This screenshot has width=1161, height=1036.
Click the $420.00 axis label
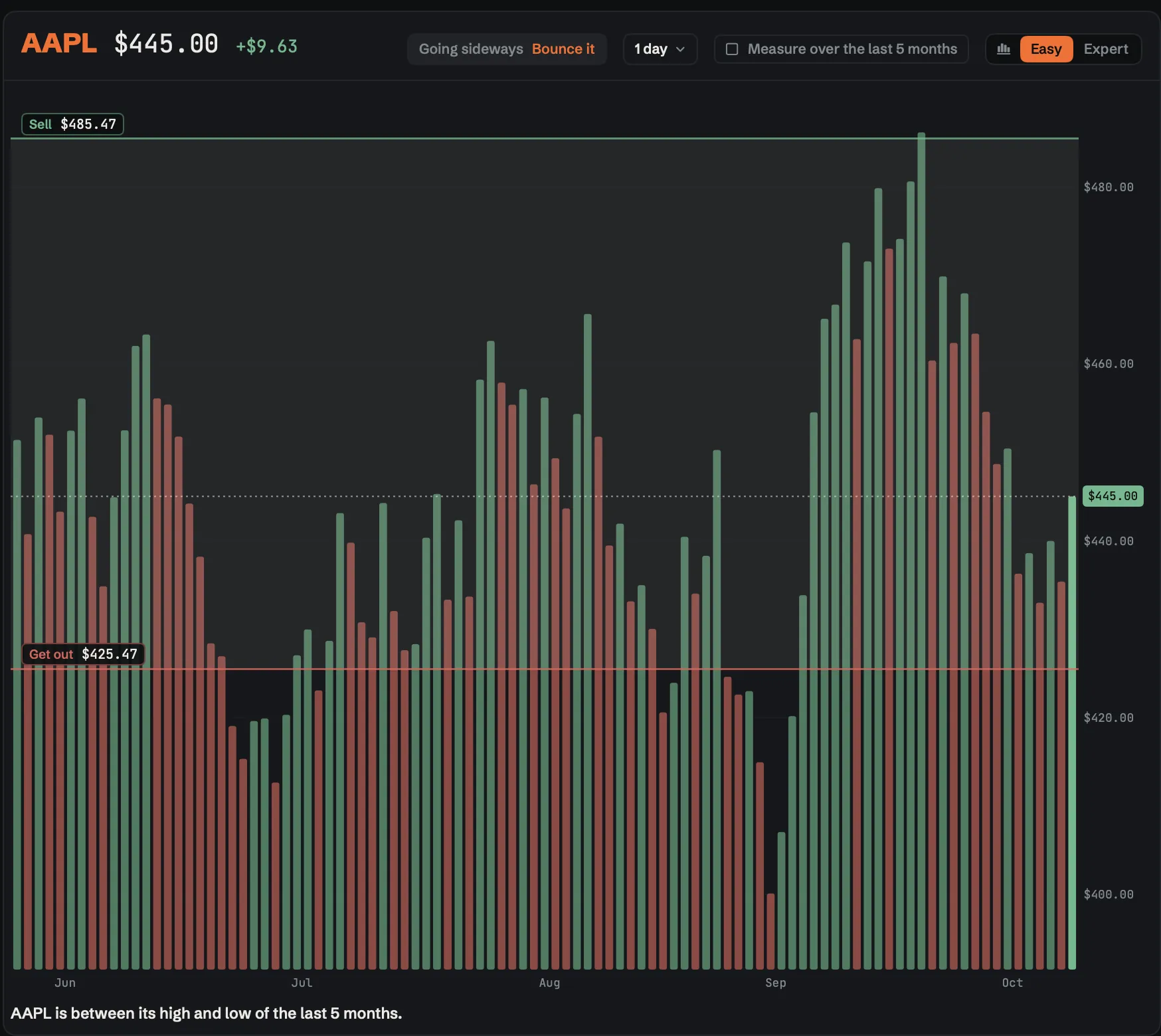tap(1109, 718)
